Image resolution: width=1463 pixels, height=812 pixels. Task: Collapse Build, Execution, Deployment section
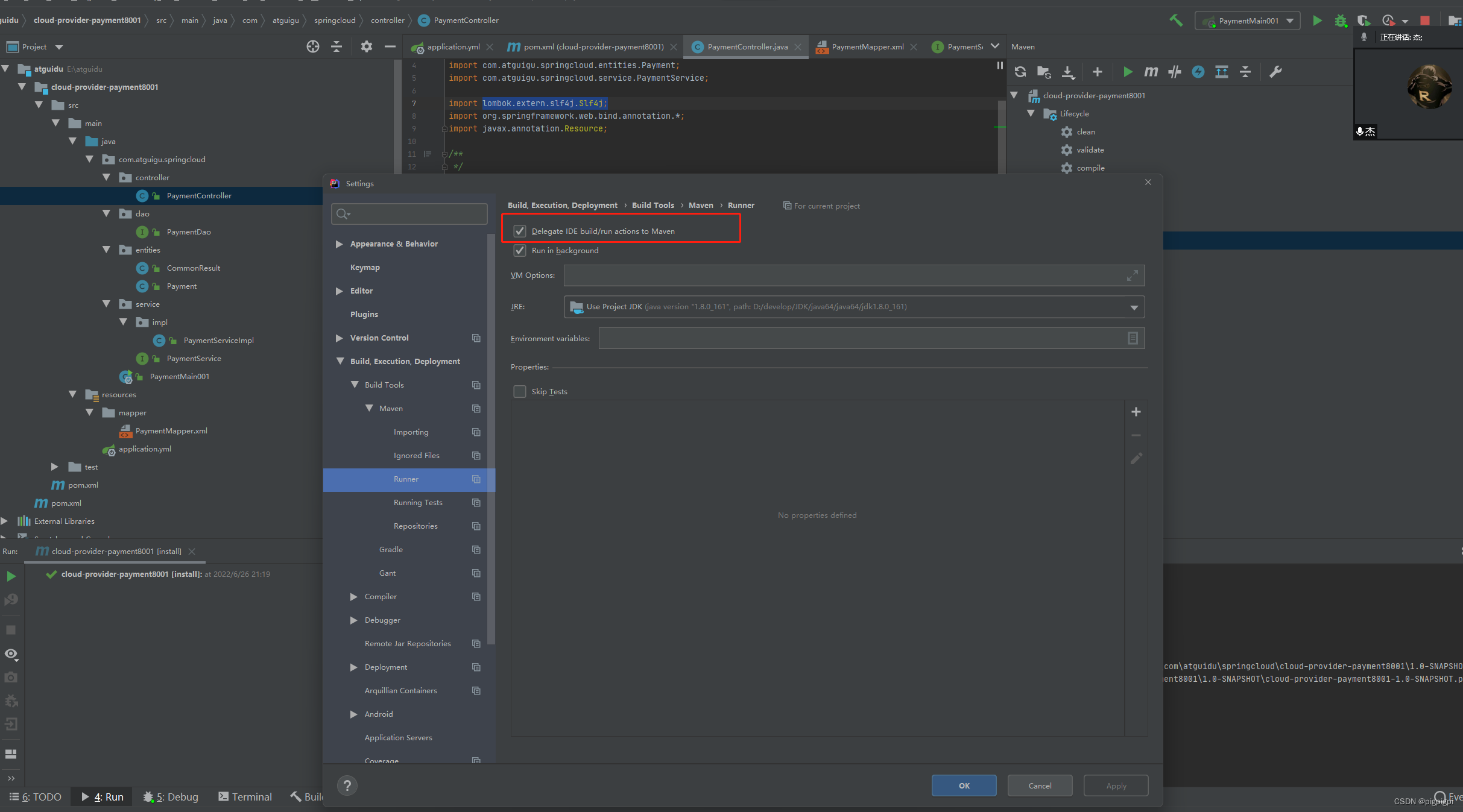340,361
